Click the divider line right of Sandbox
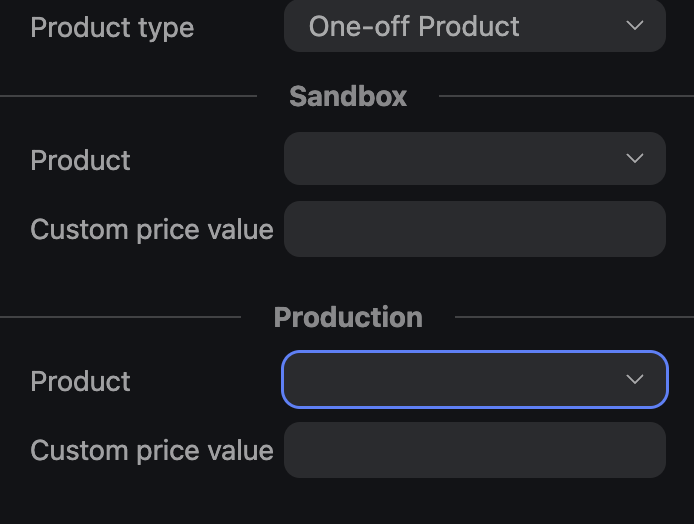Image resolution: width=694 pixels, height=524 pixels. [566, 96]
